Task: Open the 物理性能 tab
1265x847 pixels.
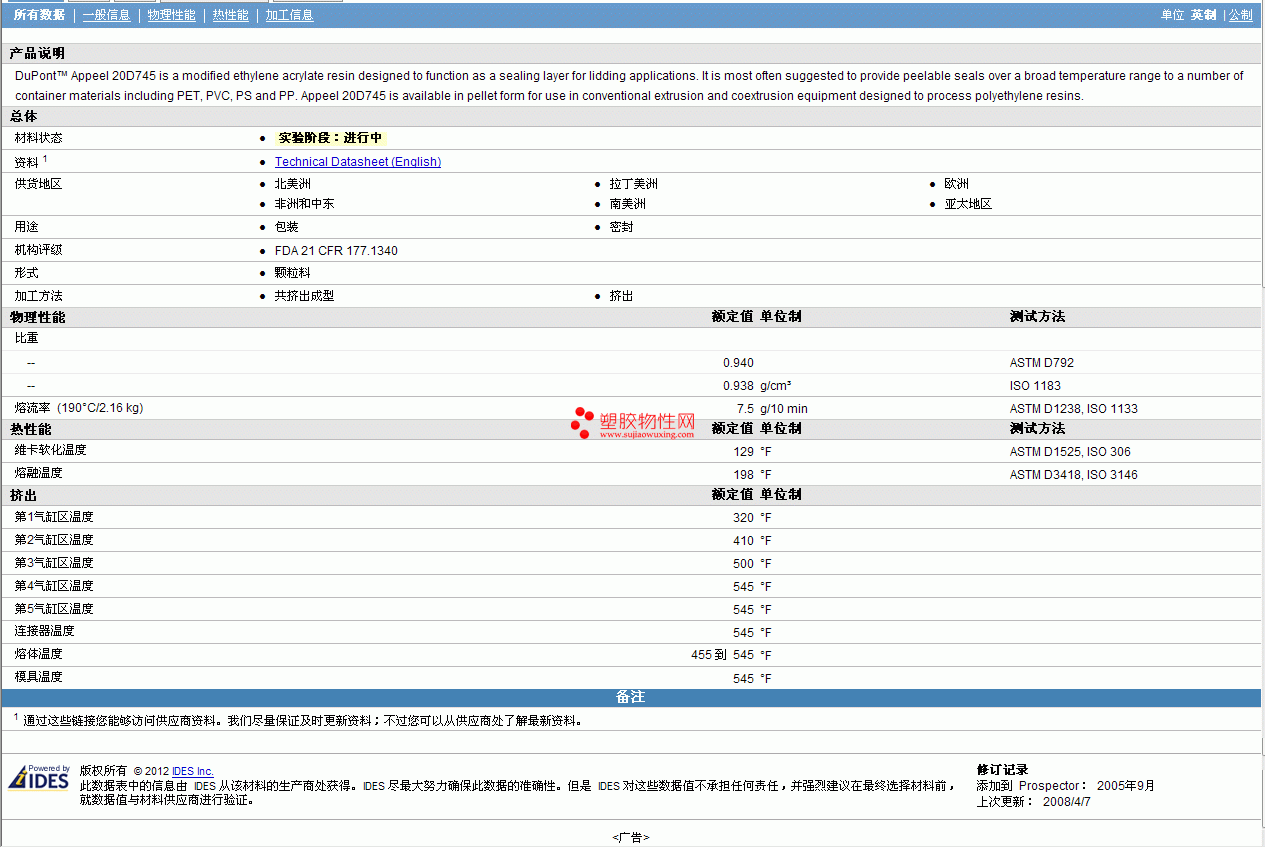Action: point(171,15)
